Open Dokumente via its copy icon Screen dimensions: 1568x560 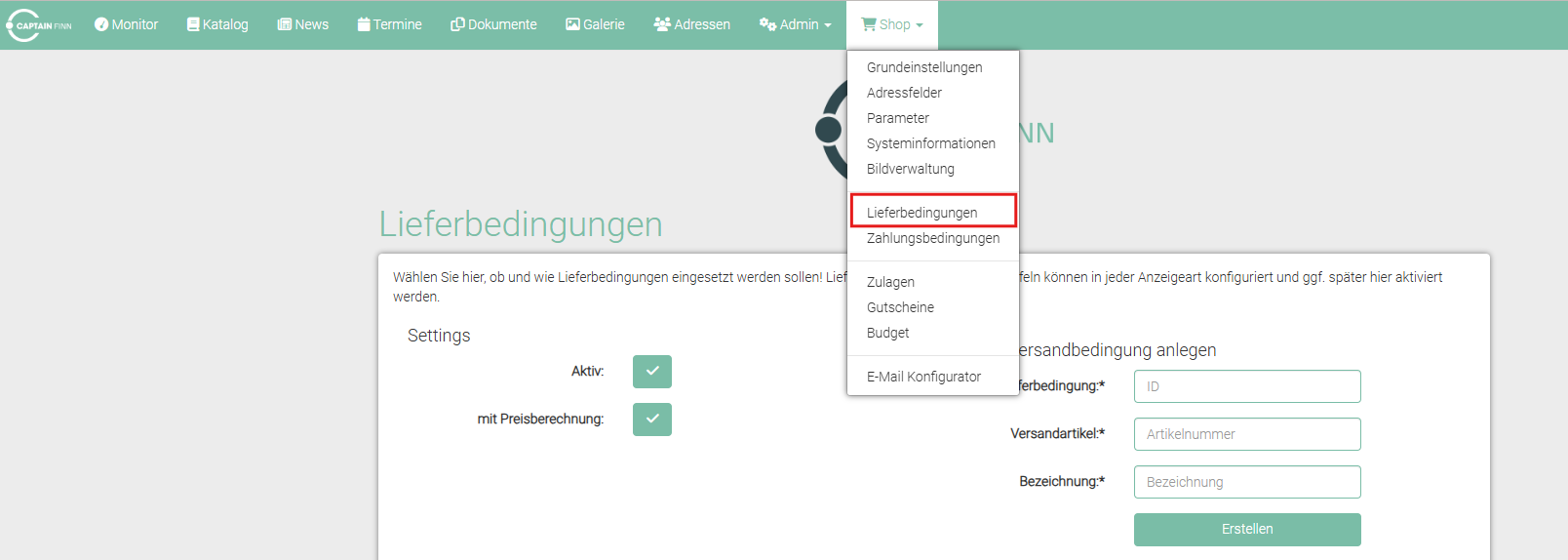tap(457, 24)
